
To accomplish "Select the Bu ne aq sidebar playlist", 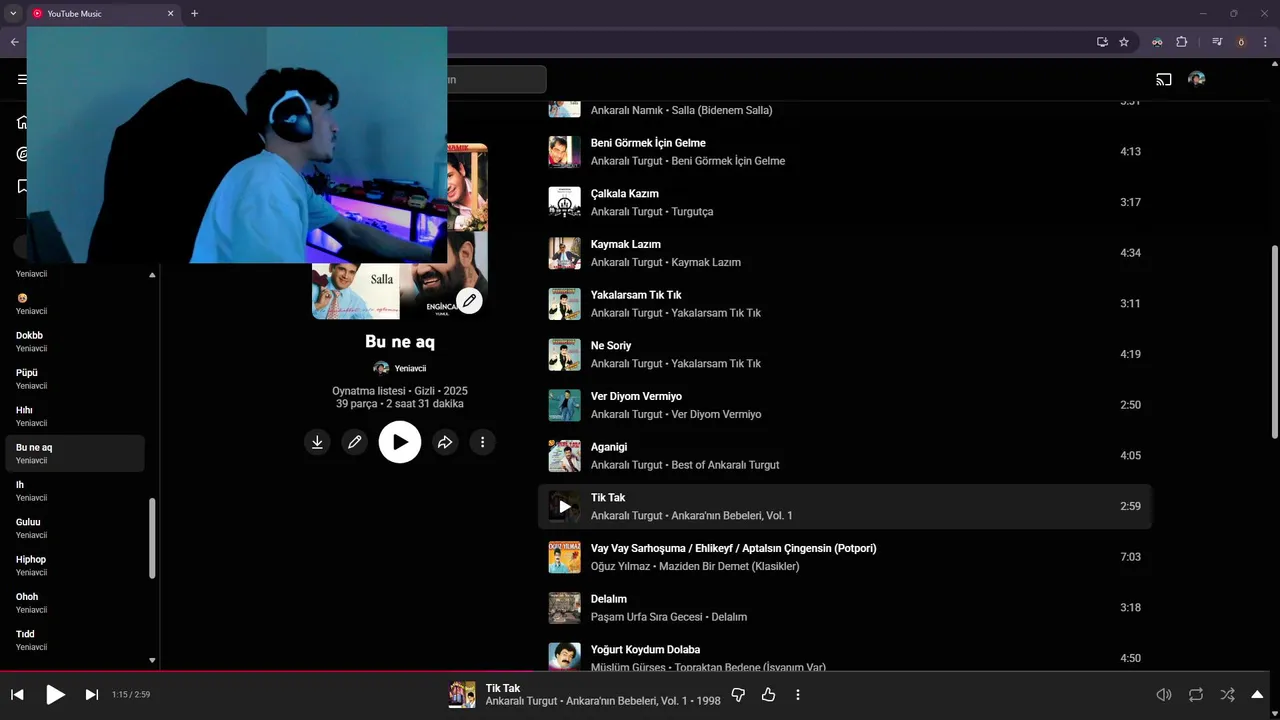I will [x=75, y=453].
